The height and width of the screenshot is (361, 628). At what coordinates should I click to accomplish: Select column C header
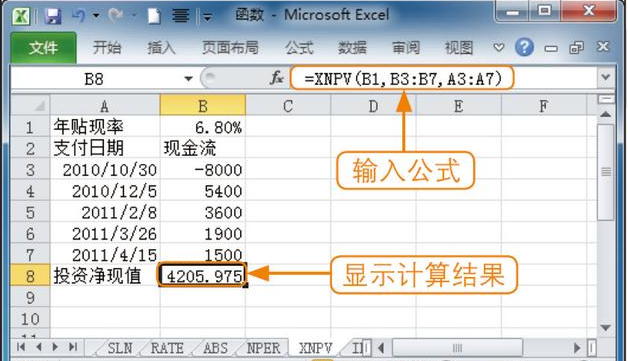[x=288, y=106]
